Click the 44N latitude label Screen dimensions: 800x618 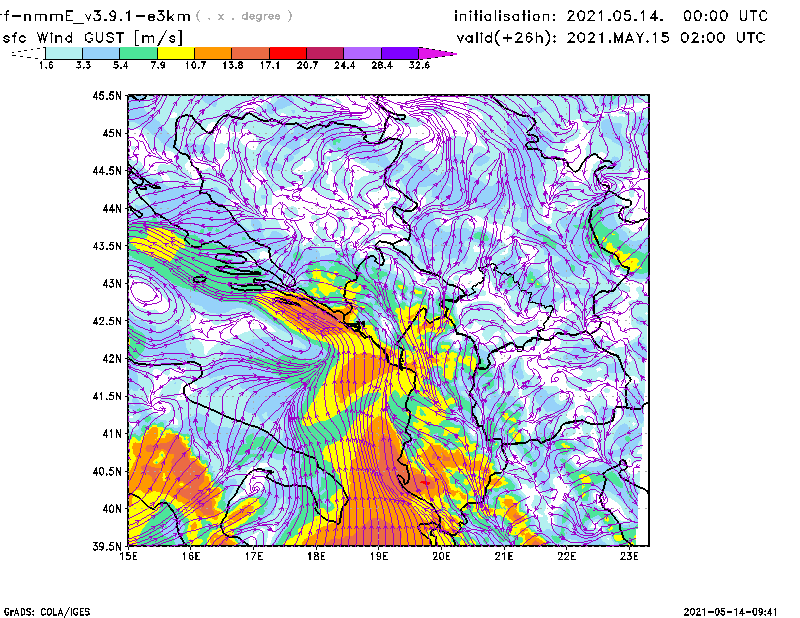pyautogui.click(x=112, y=208)
